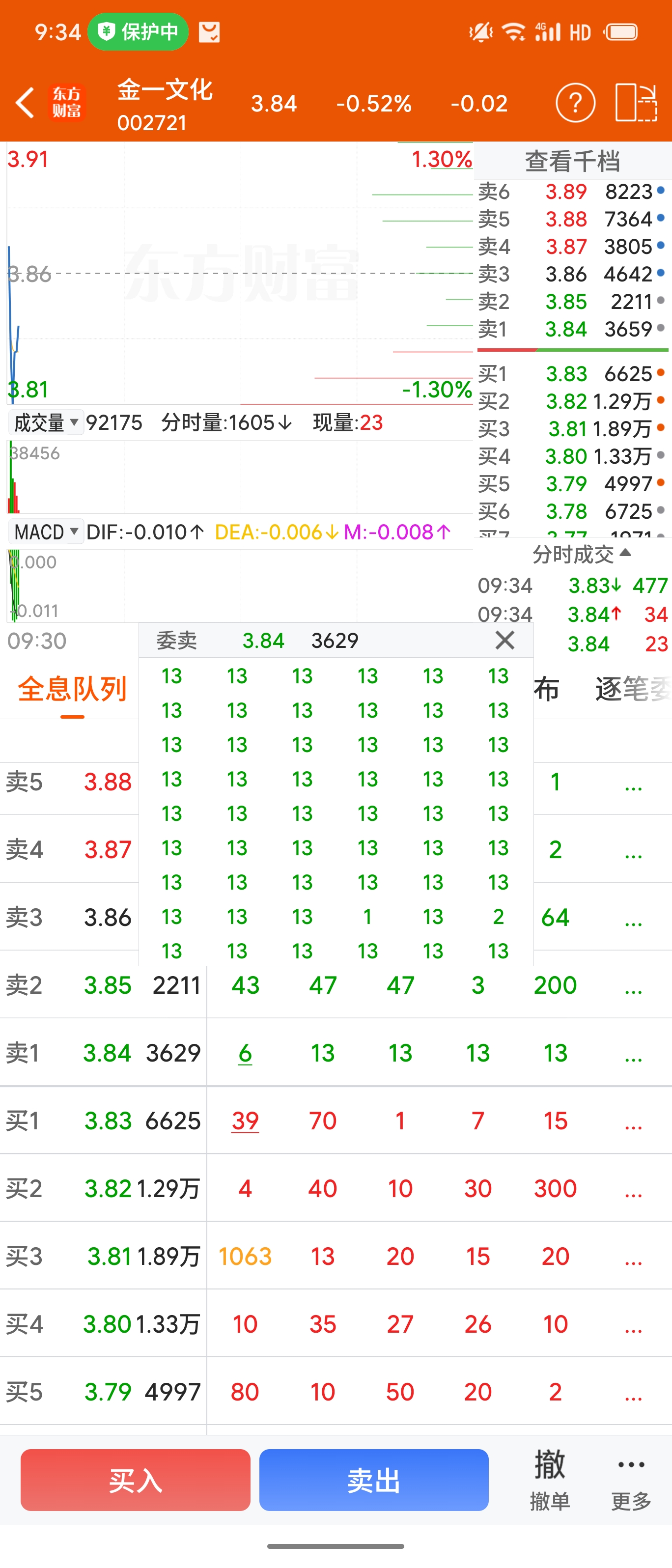The width and height of the screenshot is (672, 1568).
Task: Tap the muted bell icon in status bar
Action: point(481,31)
